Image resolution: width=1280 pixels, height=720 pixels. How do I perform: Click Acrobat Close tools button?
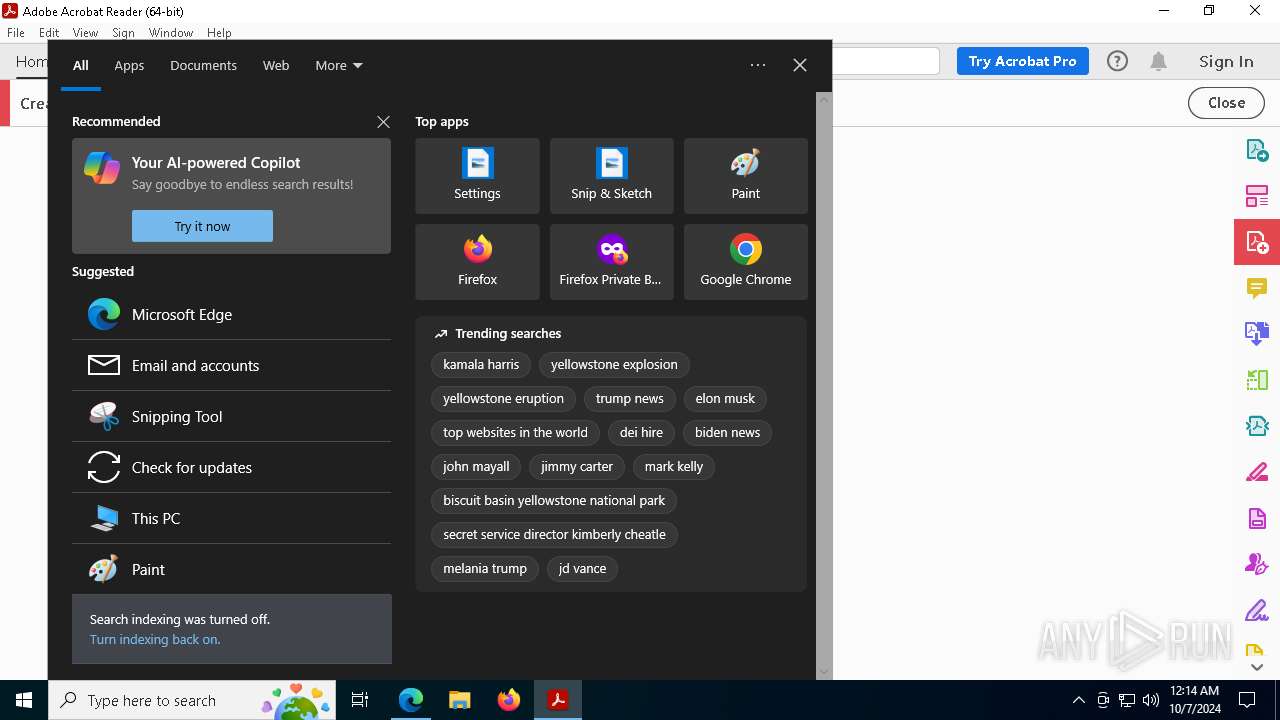1226,102
